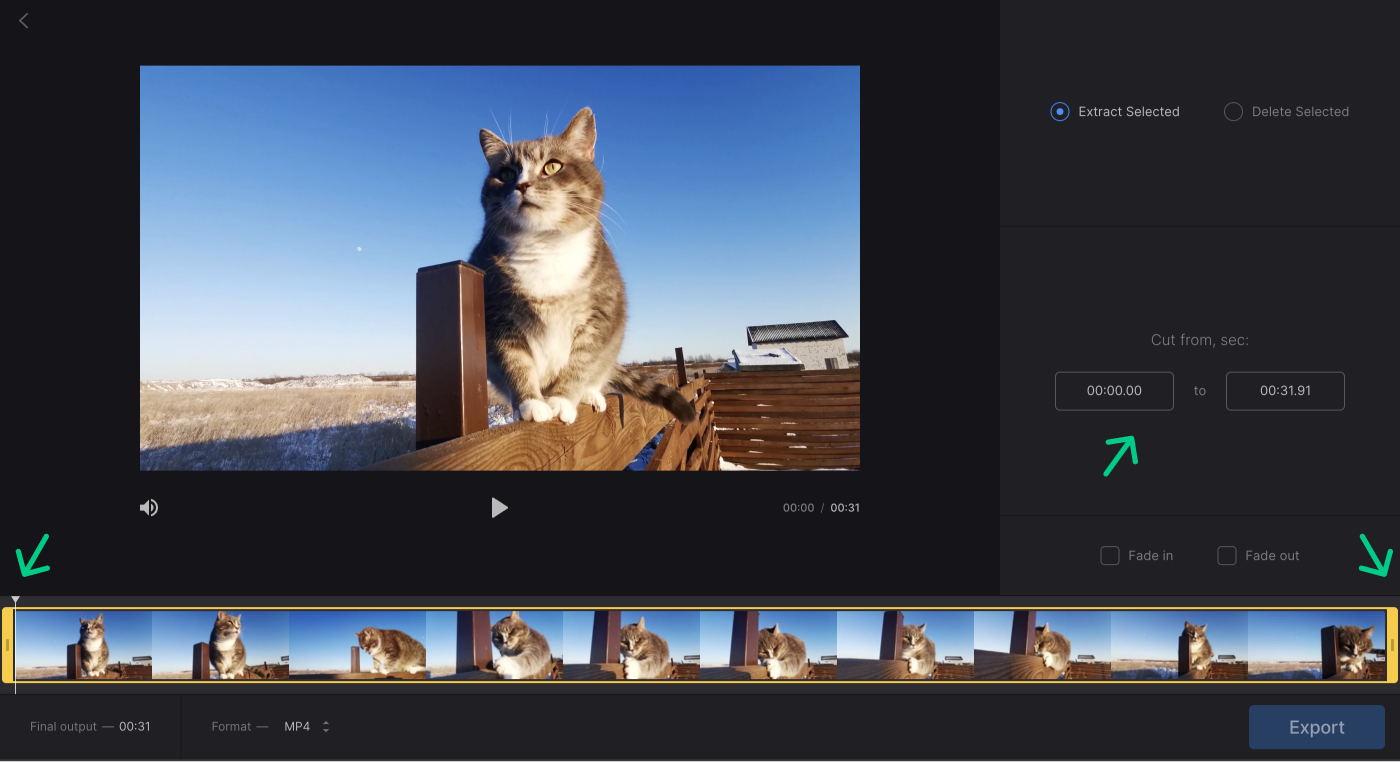Click the 00:00 / 00:31 playback time
This screenshot has width=1400, height=762.
(x=821, y=508)
